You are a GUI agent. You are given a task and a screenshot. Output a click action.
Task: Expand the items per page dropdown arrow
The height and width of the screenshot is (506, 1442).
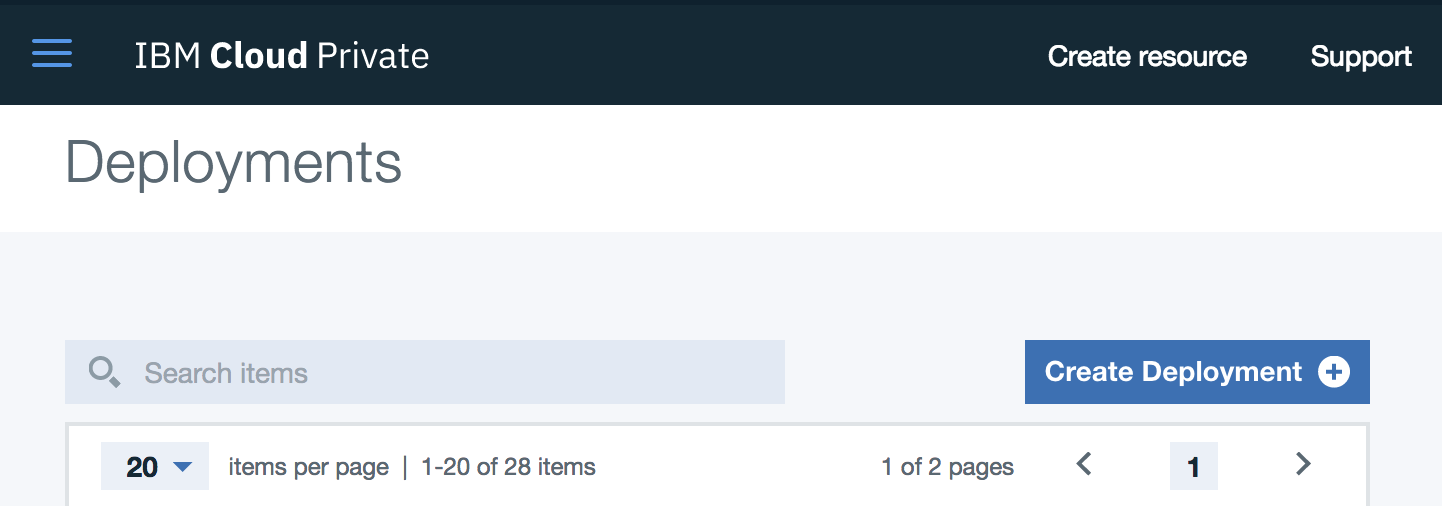pyautogui.click(x=182, y=467)
